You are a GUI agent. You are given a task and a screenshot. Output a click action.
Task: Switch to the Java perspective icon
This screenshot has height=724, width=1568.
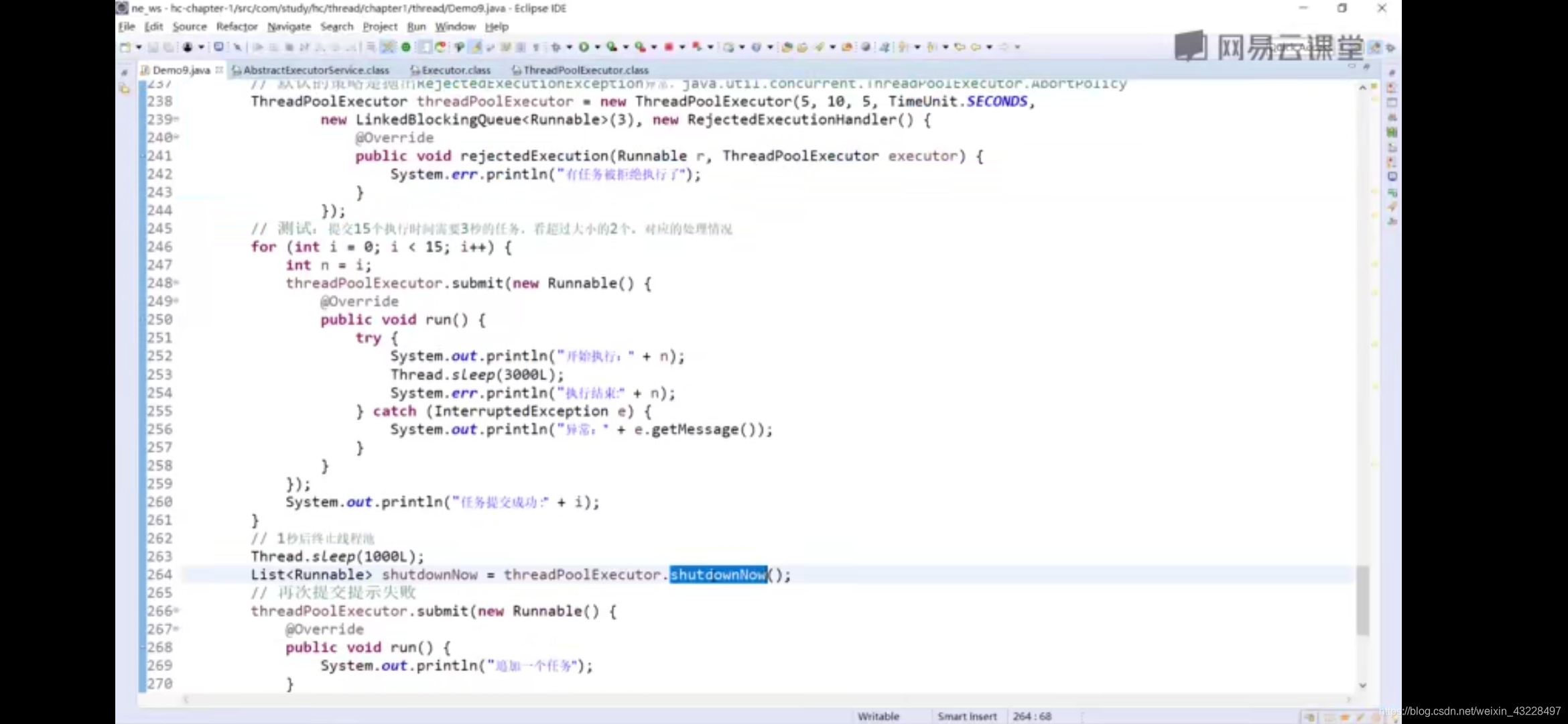pos(1375,47)
